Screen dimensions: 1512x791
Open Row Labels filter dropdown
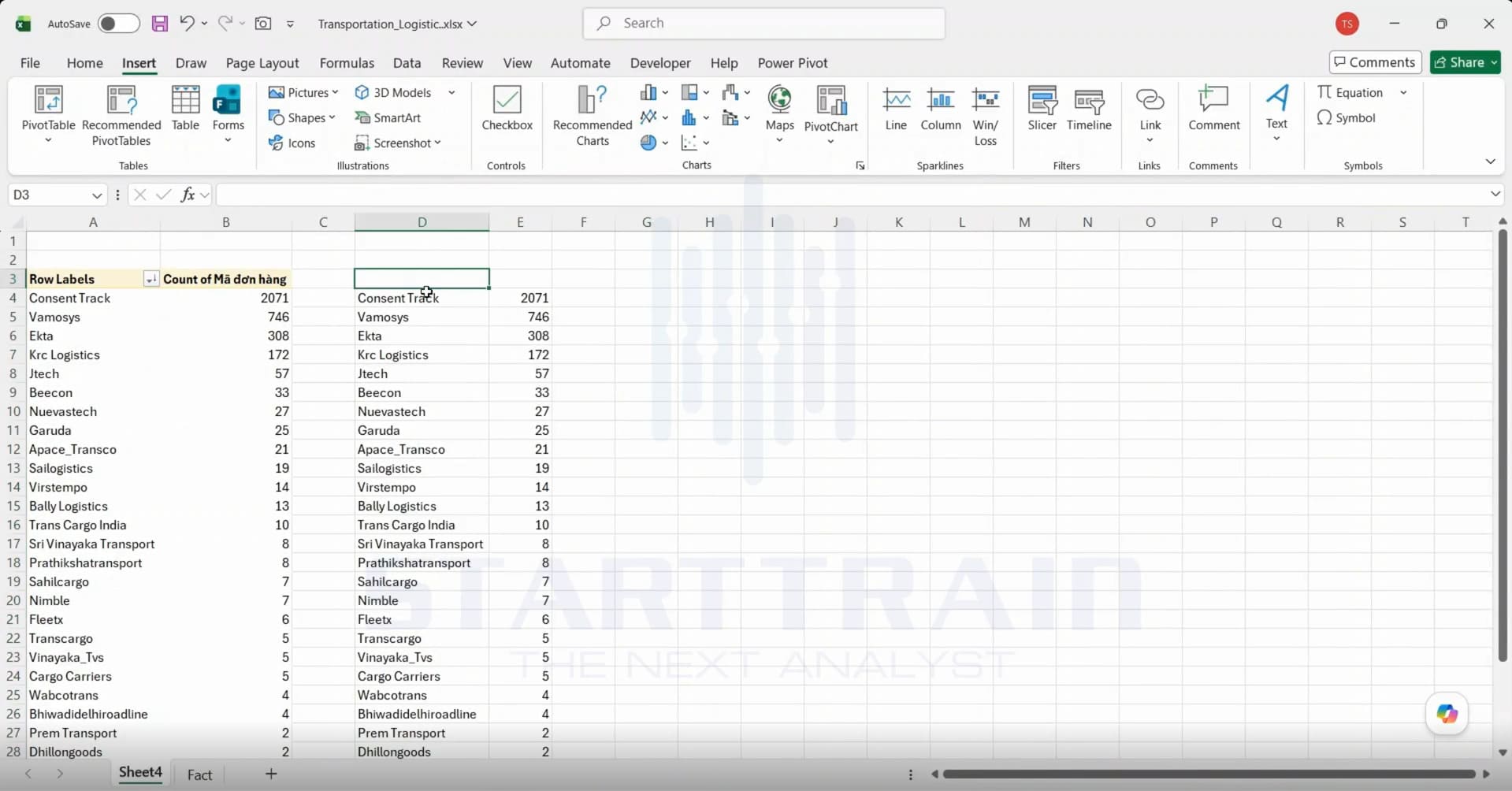pos(150,279)
